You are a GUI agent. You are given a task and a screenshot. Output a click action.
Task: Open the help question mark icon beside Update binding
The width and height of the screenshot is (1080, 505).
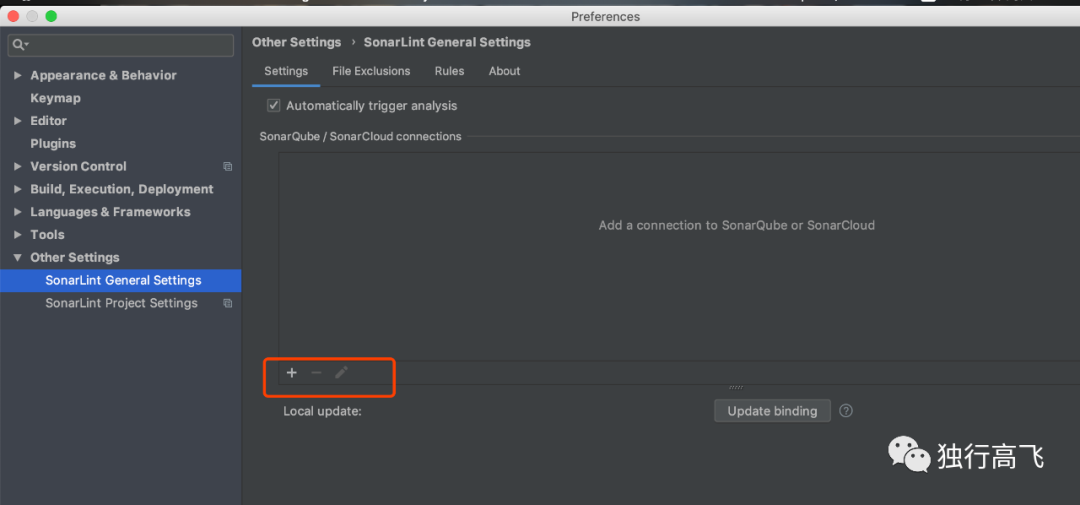point(846,411)
